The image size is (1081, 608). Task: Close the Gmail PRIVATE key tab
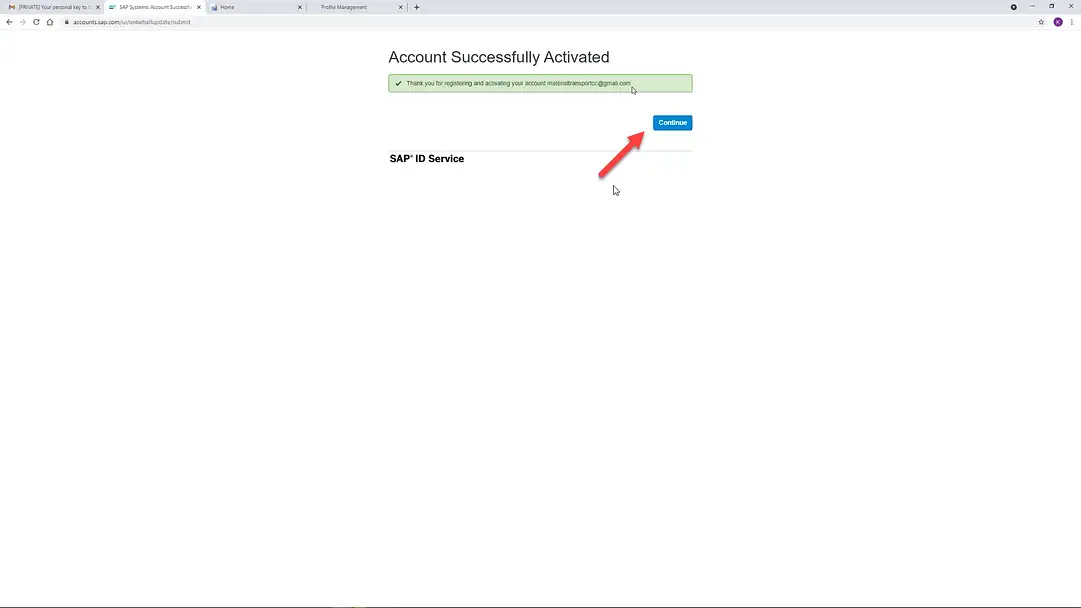97,7
